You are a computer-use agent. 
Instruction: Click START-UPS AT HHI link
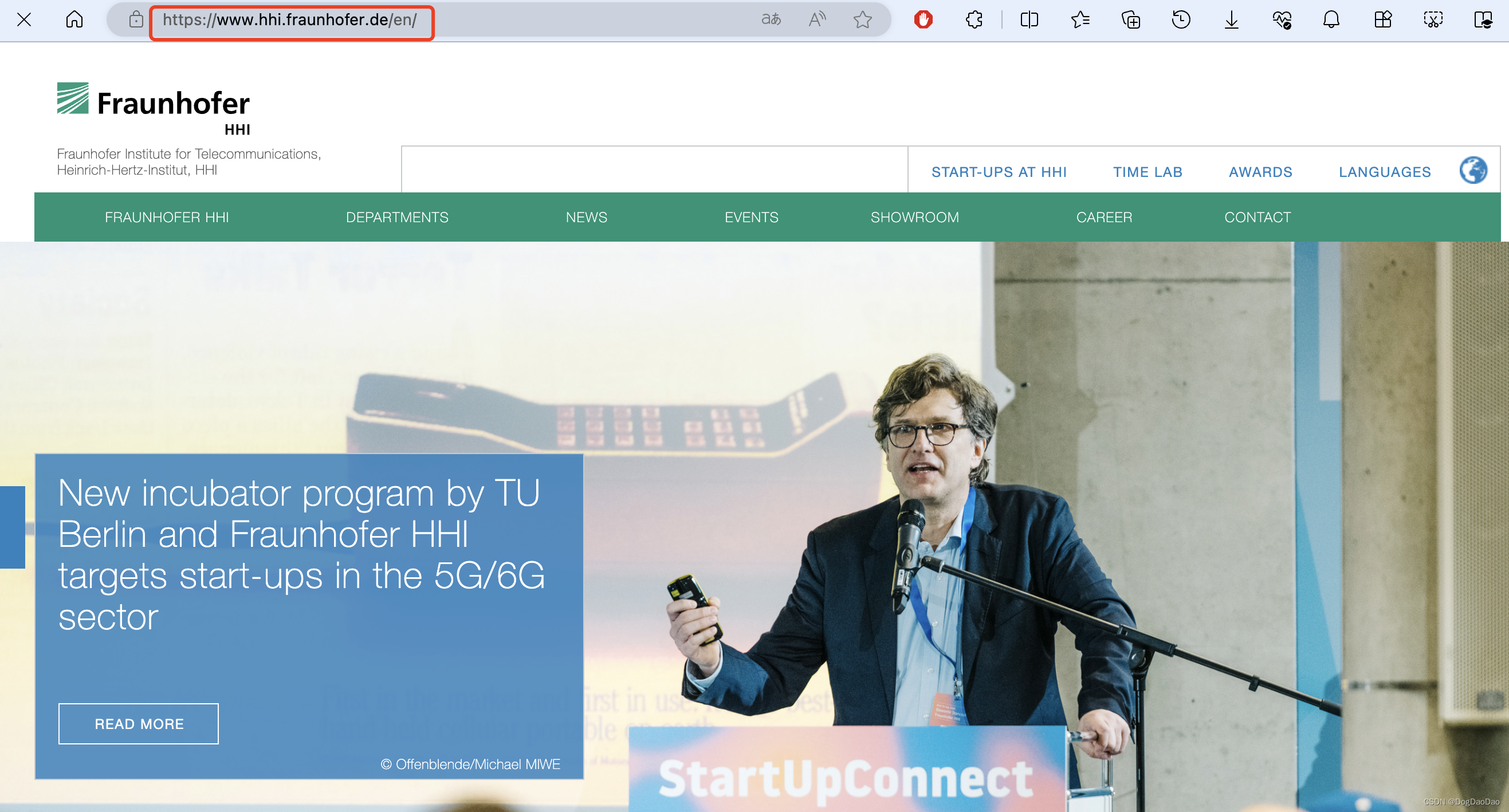click(1000, 172)
